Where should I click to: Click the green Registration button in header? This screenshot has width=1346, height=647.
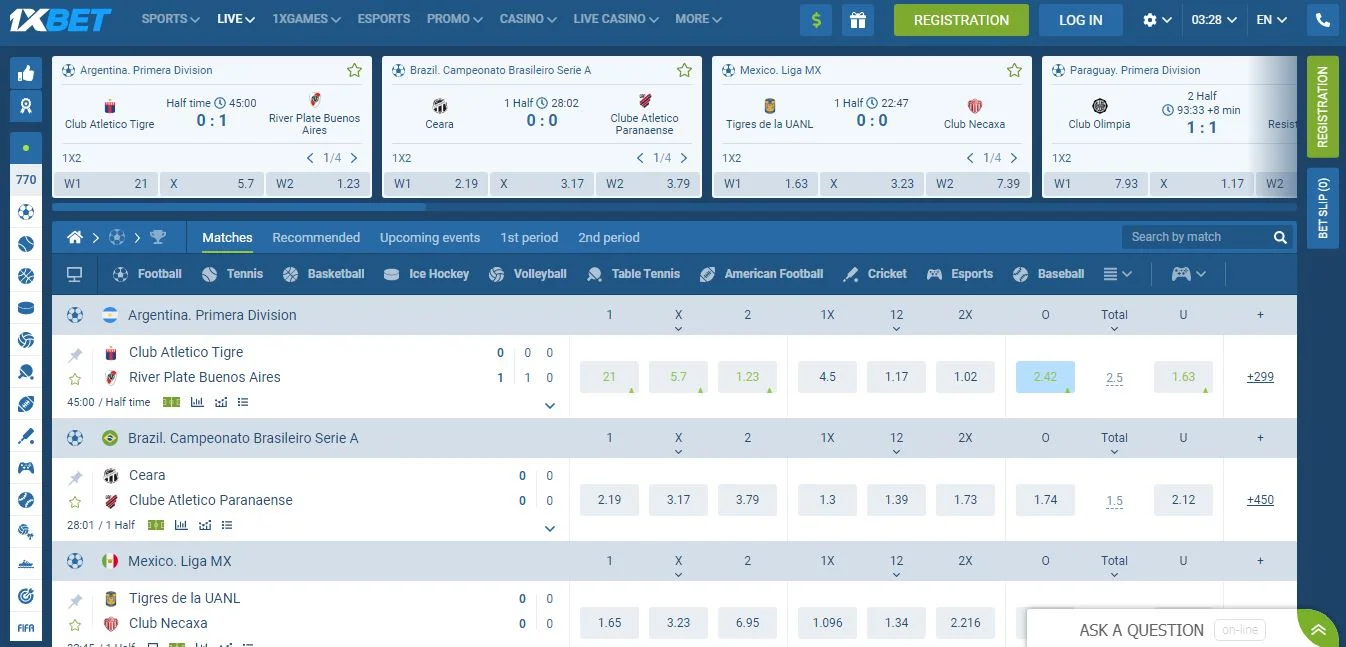pyautogui.click(x=961, y=20)
